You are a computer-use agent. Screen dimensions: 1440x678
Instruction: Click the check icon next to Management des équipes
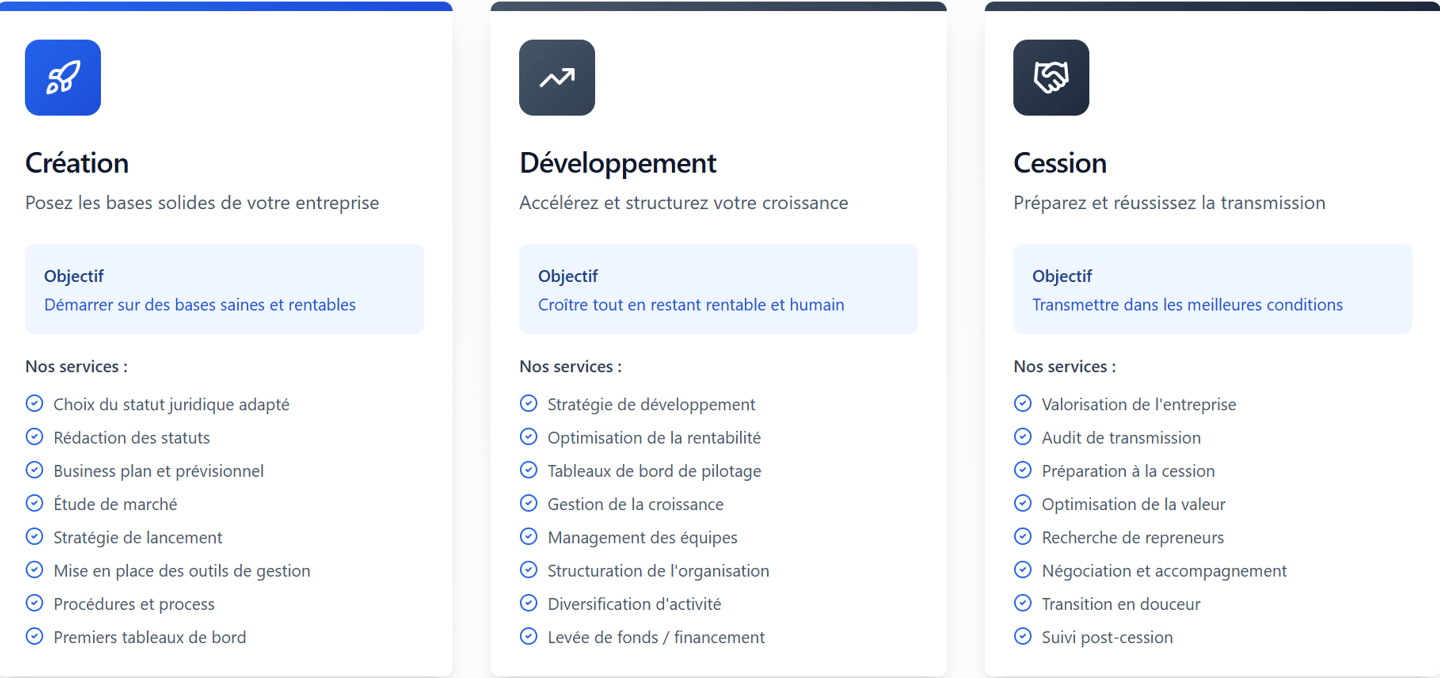[x=528, y=537]
